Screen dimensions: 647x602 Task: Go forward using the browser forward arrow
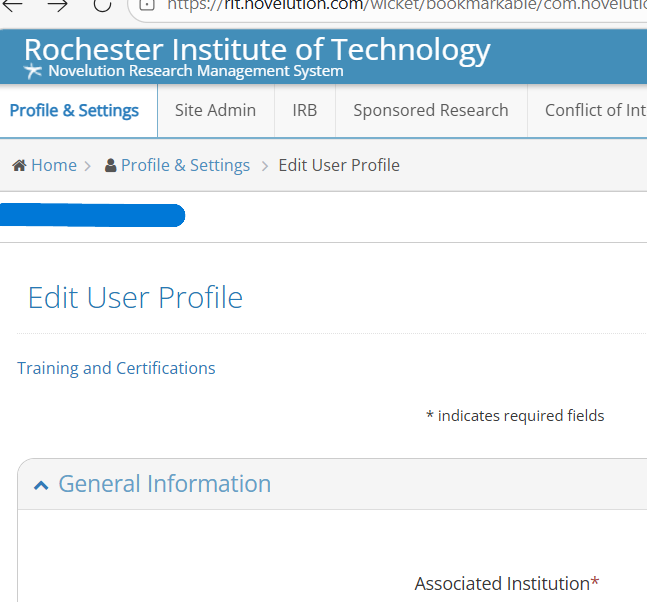pos(57,5)
